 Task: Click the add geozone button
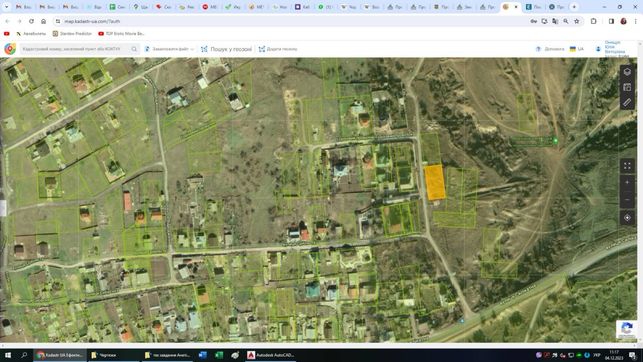(x=278, y=49)
